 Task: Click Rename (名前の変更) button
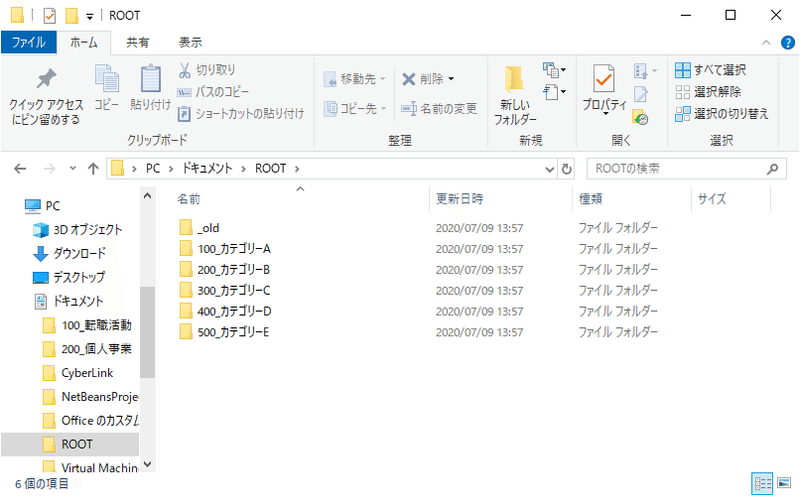click(439, 108)
